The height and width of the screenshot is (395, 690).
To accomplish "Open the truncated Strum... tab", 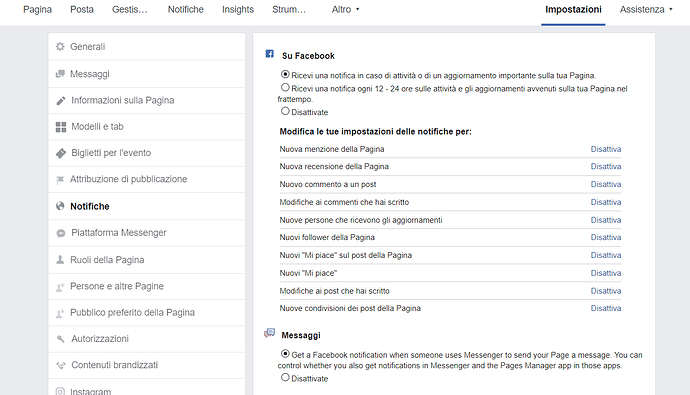I will tap(289, 9).
